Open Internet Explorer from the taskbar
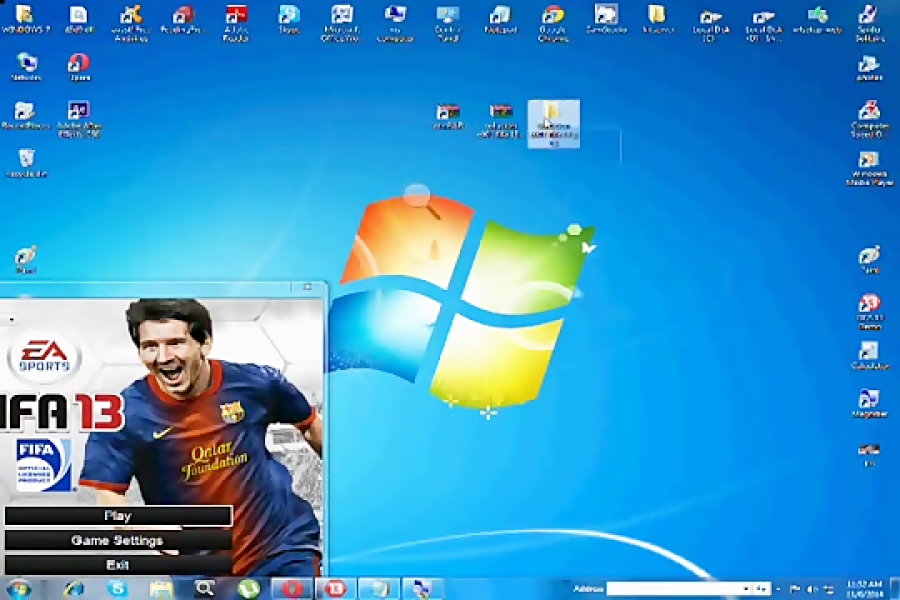 pyautogui.click(x=74, y=589)
